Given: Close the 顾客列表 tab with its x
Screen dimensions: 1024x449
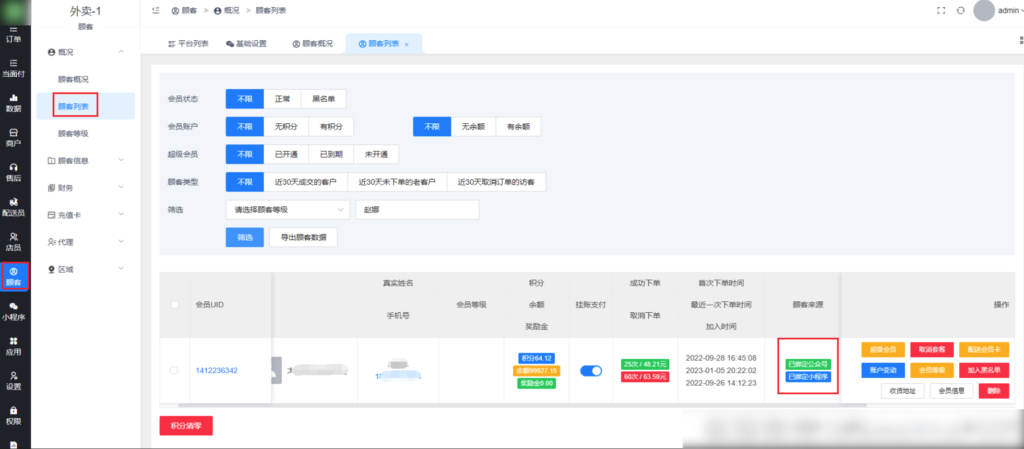Looking at the screenshot, I should 406,44.
